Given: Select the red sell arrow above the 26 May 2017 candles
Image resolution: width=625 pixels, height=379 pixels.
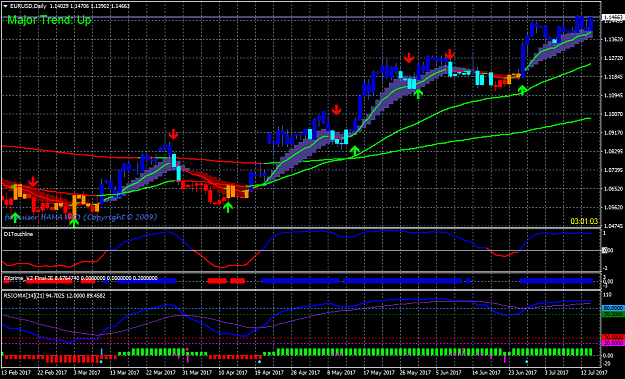Looking at the screenshot, I should point(409,58).
